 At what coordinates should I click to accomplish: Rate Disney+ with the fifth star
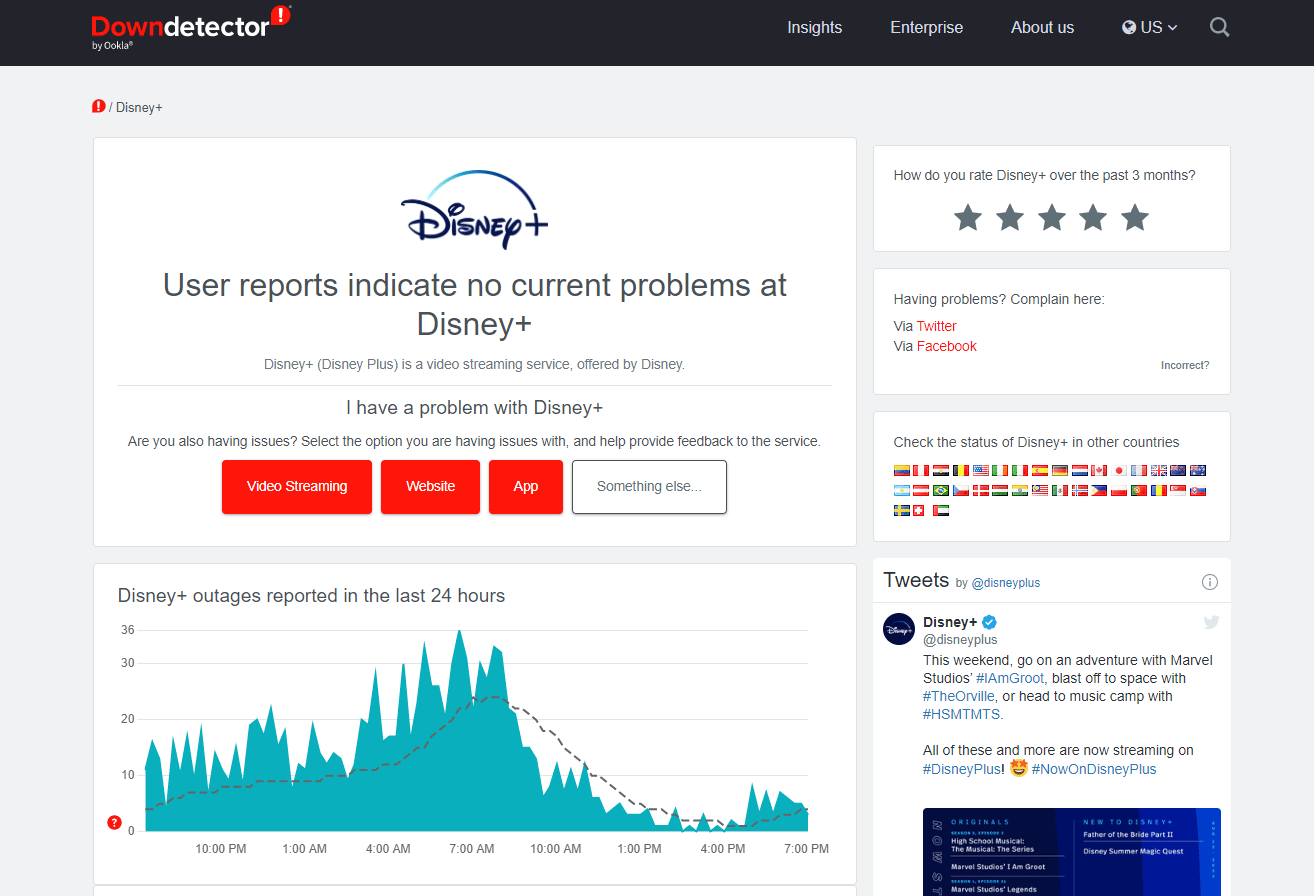(x=1135, y=217)
